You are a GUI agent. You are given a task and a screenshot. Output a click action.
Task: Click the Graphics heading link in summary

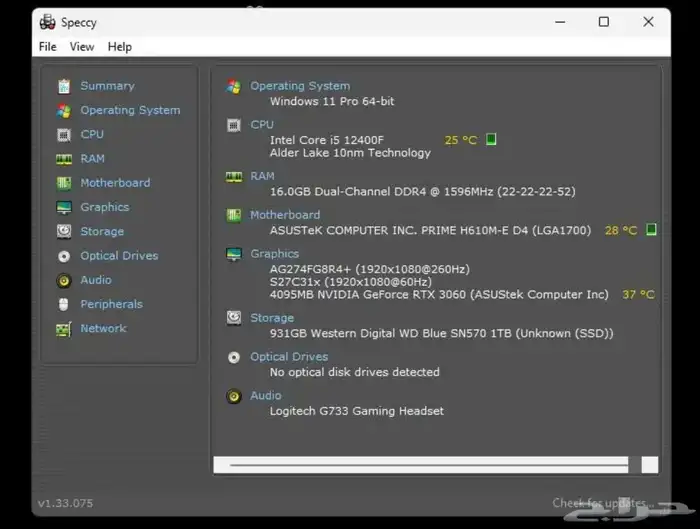[275, 254]
